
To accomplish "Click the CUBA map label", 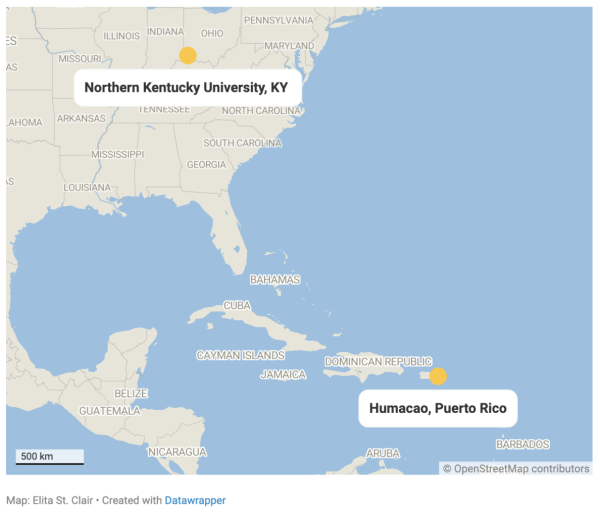I will (x=237, y=306).
